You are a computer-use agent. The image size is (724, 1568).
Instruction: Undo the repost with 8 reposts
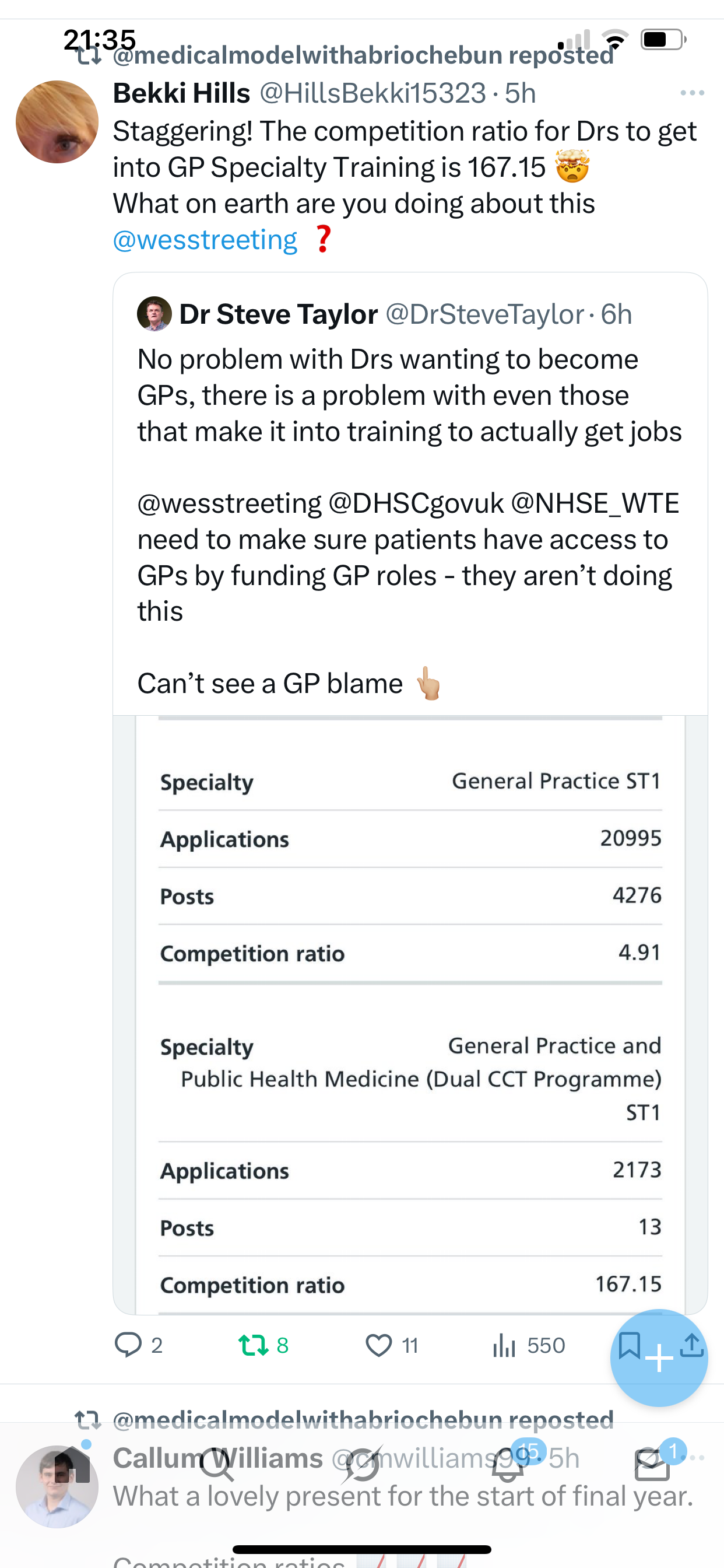253,1345
